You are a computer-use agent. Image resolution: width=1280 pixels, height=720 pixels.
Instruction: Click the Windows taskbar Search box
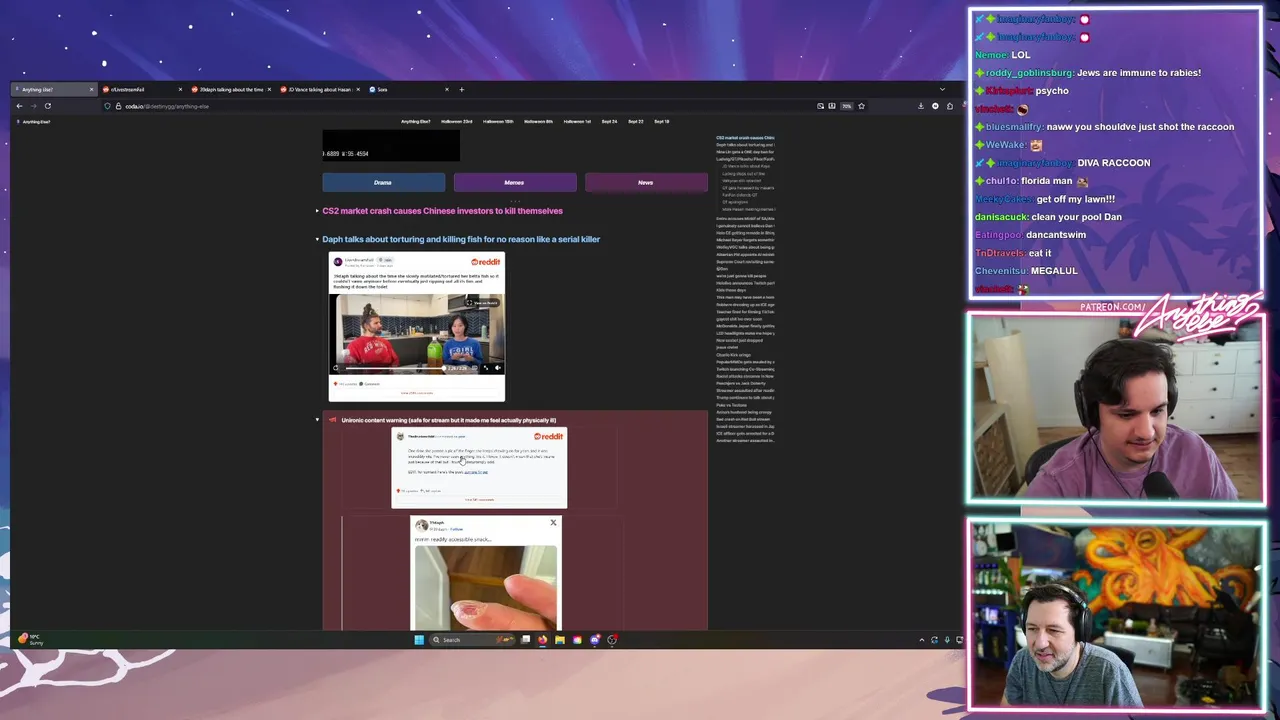point(470,640)
